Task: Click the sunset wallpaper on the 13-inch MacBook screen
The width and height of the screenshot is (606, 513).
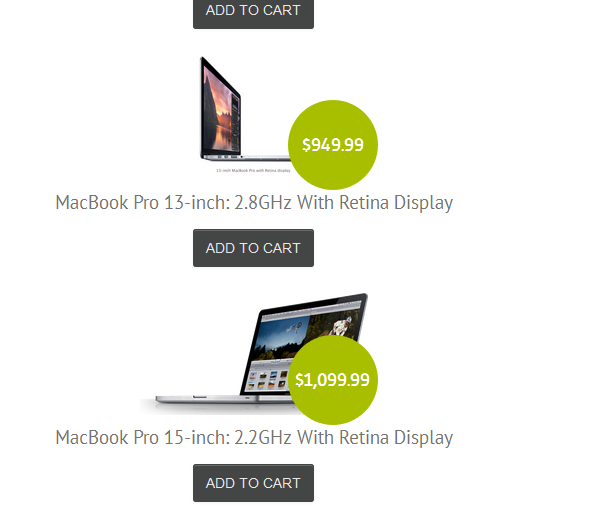Action: tap(220, 110)
